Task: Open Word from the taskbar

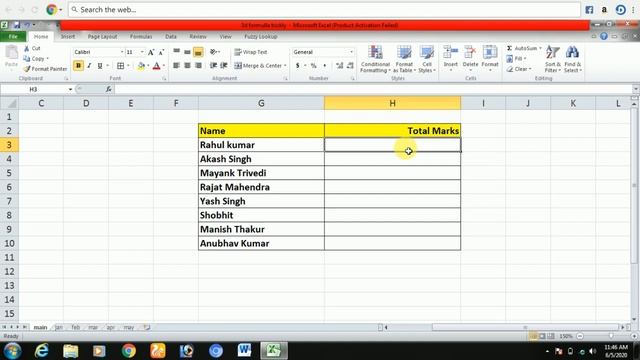Action: (244, 351)
